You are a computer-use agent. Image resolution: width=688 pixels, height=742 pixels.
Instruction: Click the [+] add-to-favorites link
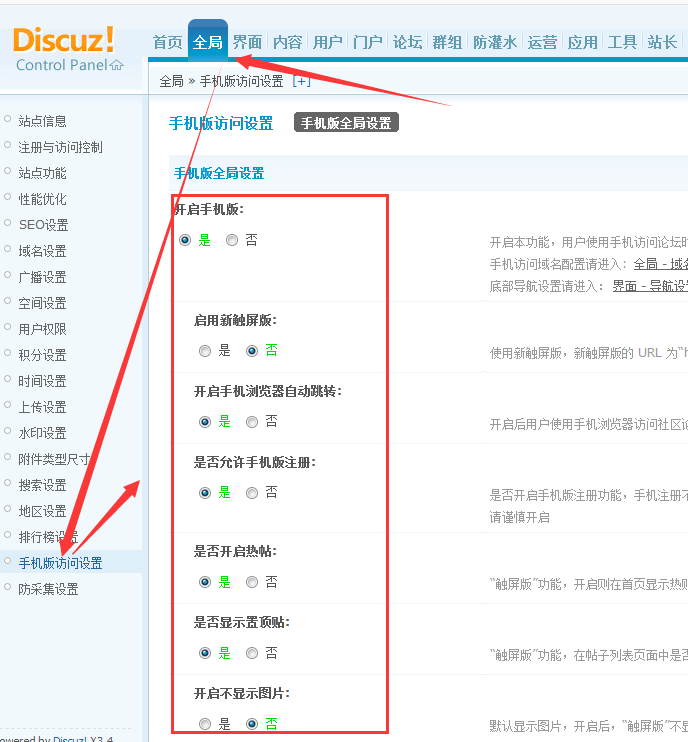coord(301,81)
